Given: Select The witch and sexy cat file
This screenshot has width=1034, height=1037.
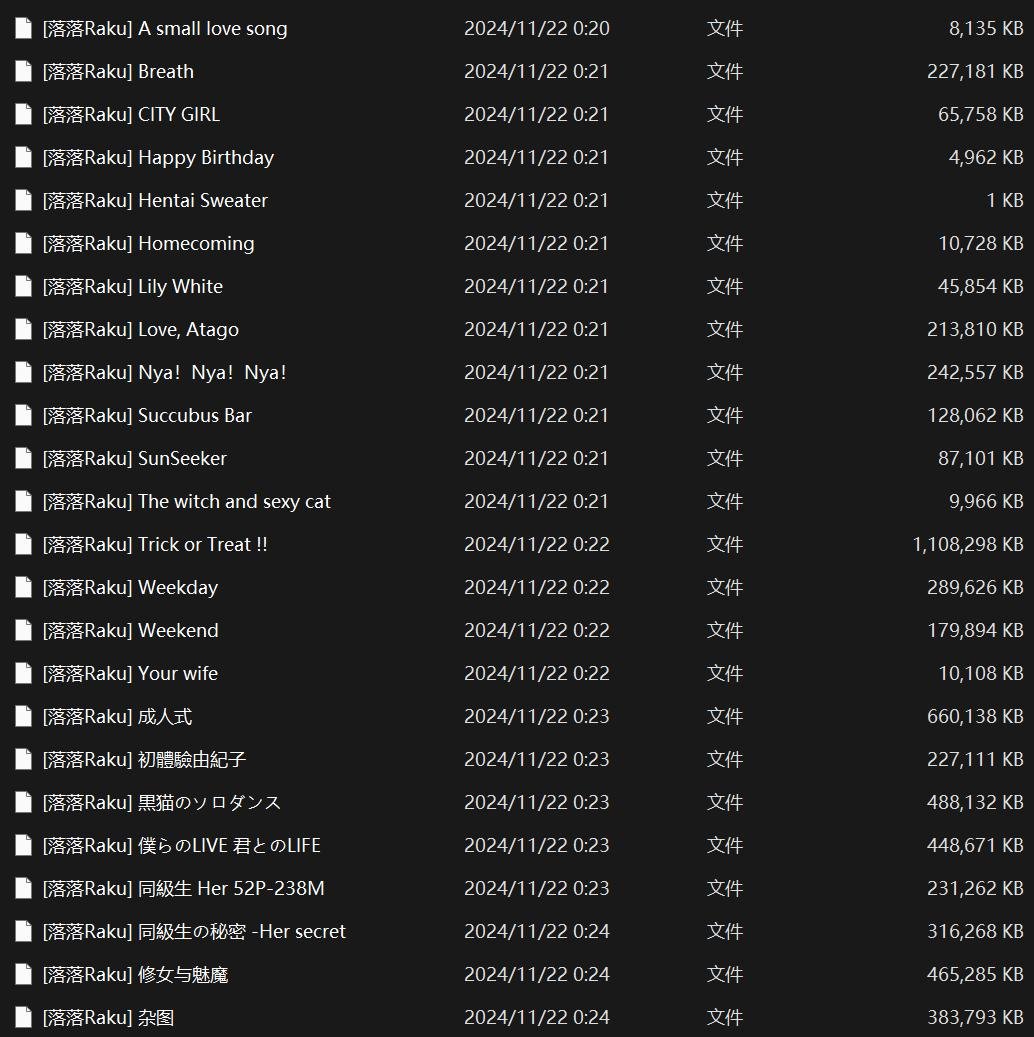Looking at the screenshot, I should coord(187,501).
